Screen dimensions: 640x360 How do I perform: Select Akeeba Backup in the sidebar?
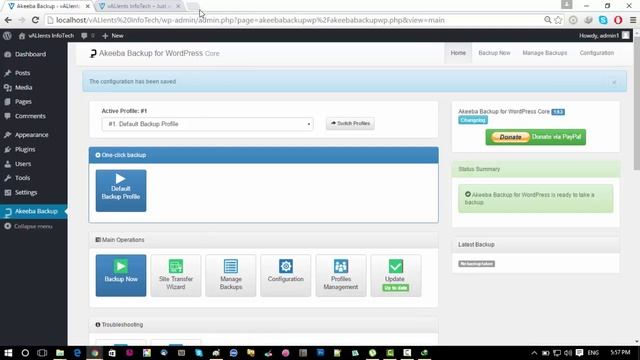(x=33, y=211)
